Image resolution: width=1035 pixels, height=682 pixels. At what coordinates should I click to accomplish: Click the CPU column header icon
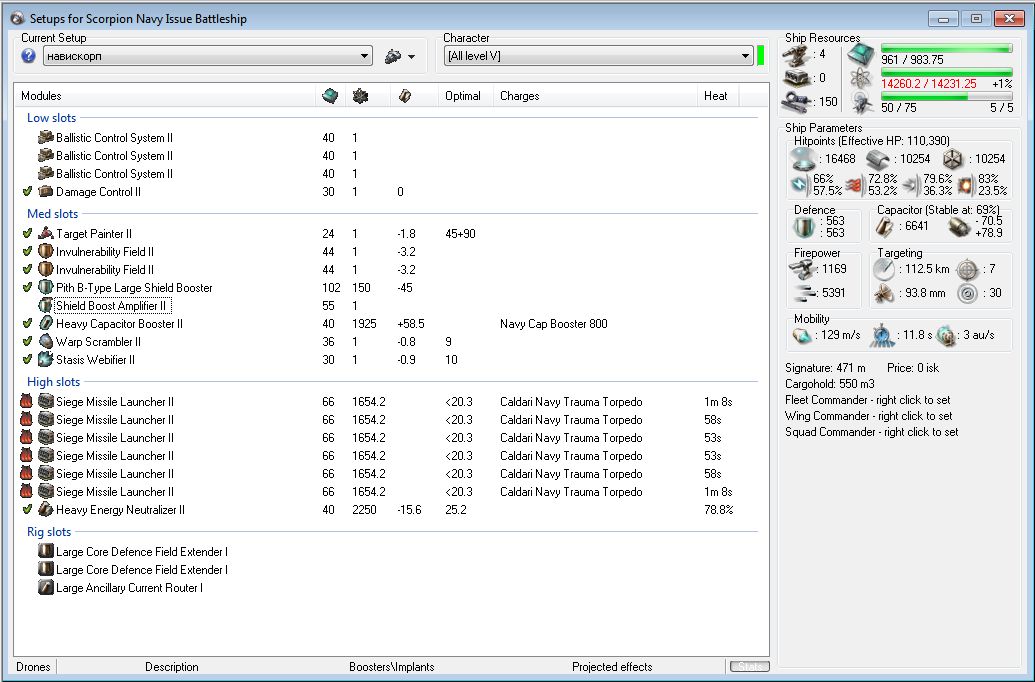(329, 96)
